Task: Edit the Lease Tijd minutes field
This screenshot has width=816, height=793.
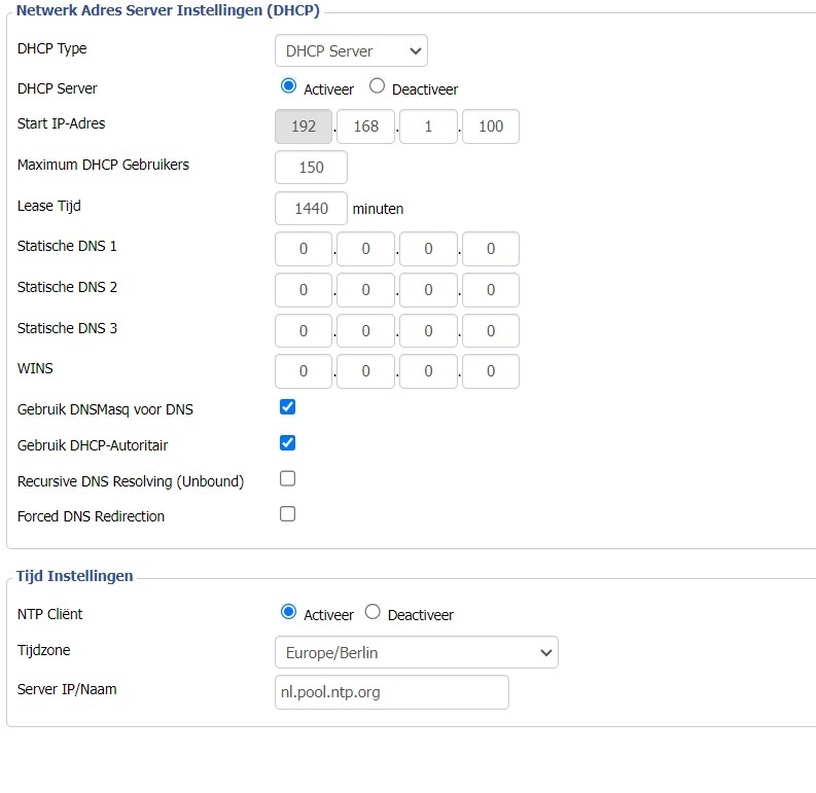Action: click(x=311, y=208)
